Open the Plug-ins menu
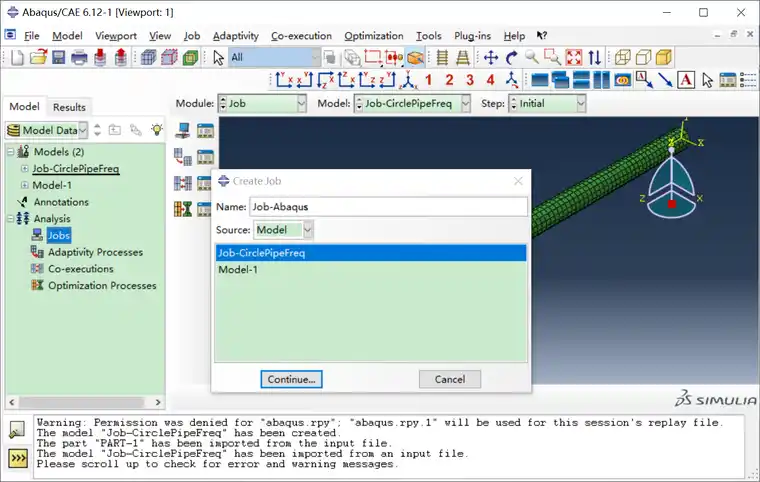Screen dimensions: 760x482 point(472,36)
